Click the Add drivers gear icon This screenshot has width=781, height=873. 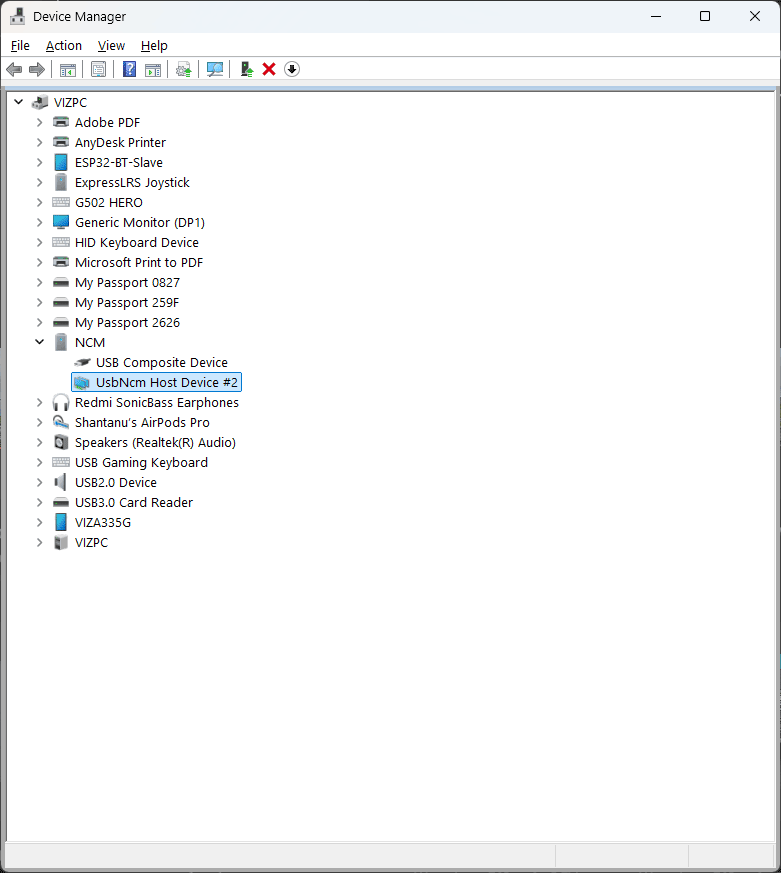coord(183,70)
